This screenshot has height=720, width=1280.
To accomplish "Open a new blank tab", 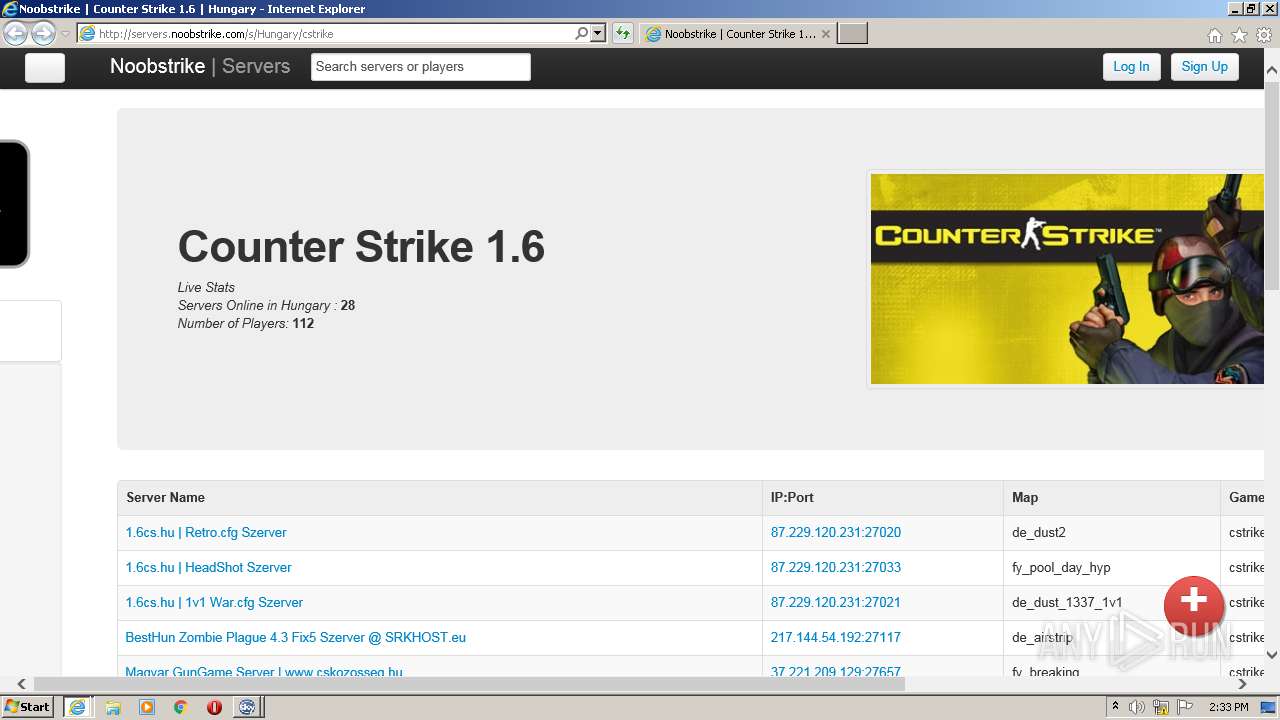I will click(x=852, y=33).
